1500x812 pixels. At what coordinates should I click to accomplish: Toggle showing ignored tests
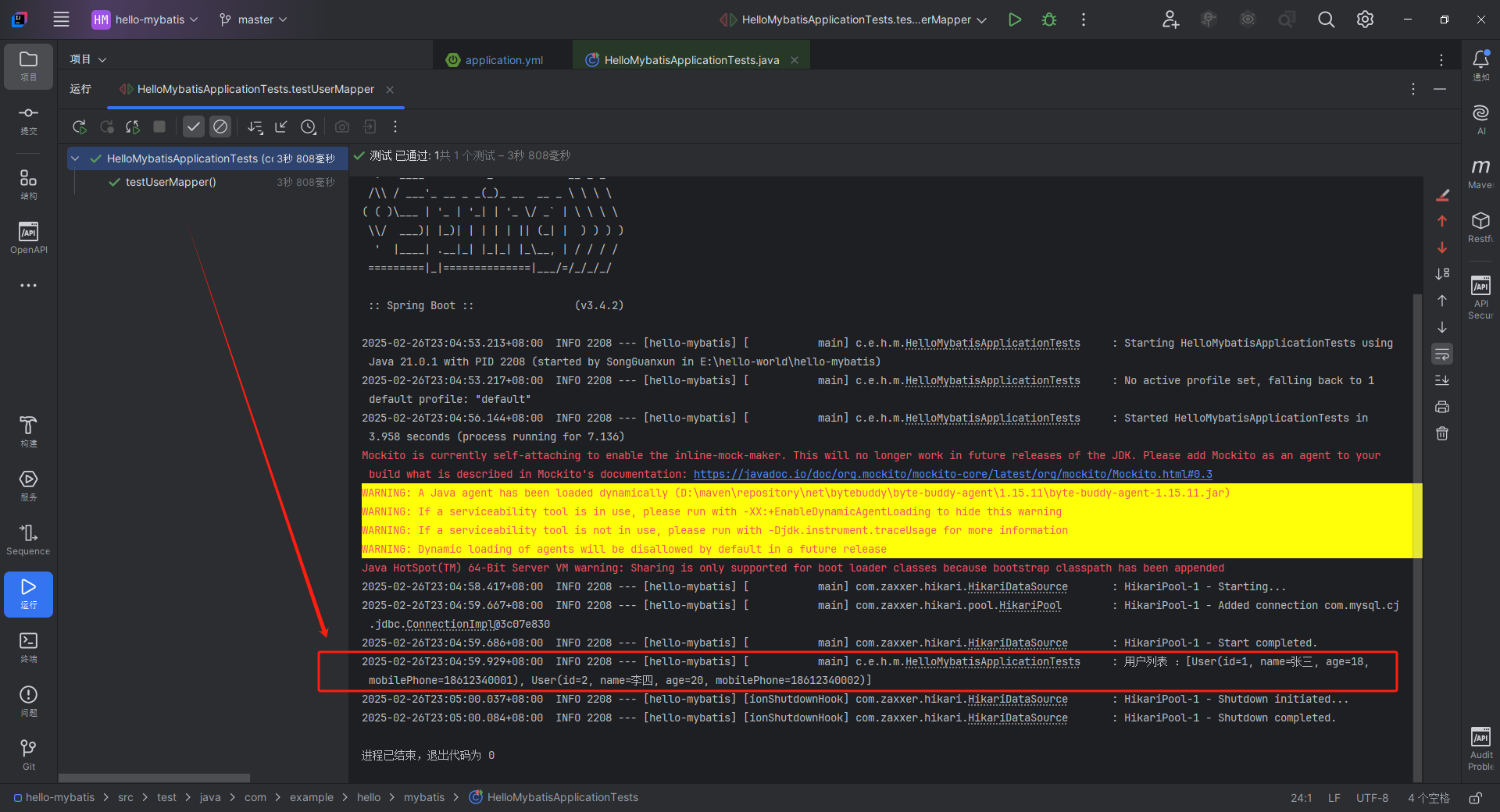(220, 126)
